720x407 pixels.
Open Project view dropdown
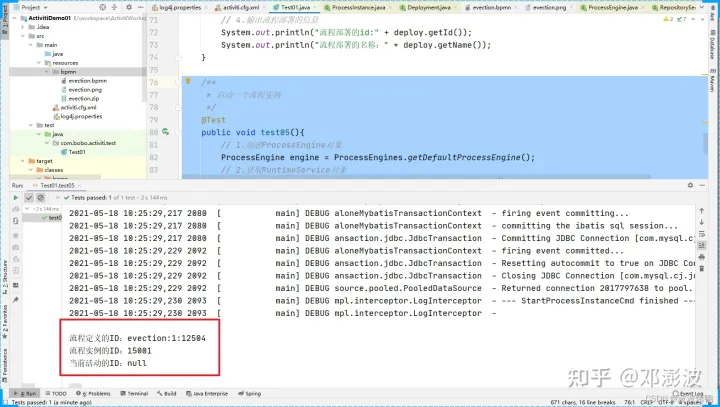point(34,7)
